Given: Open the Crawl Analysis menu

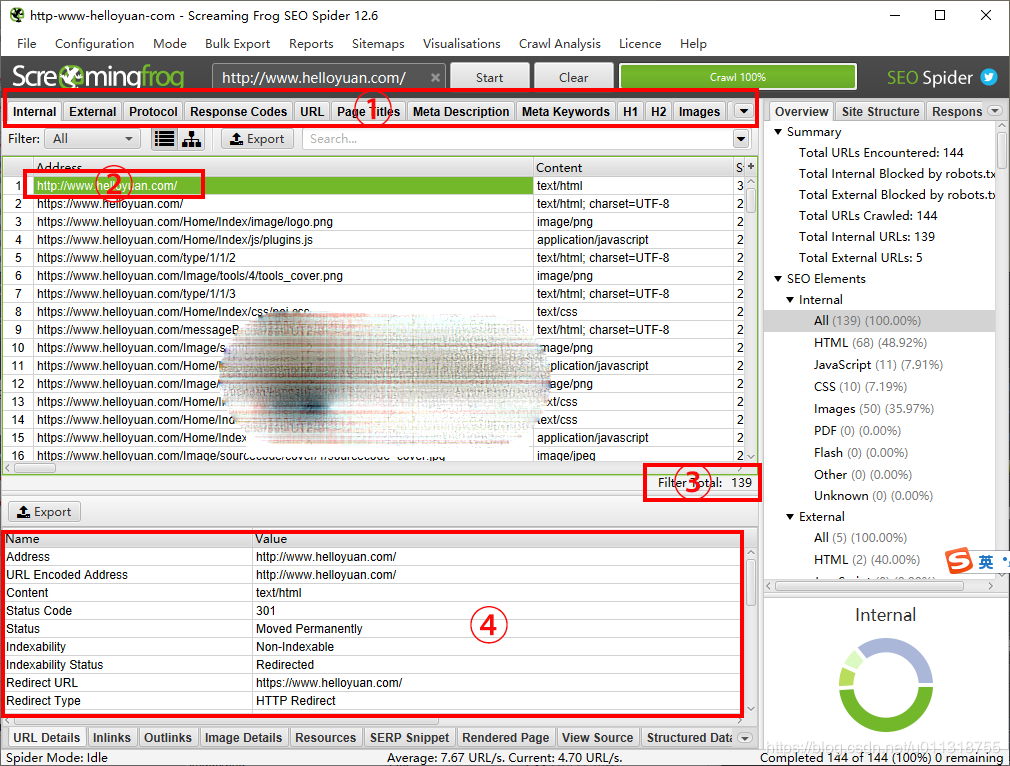Looking at the screenshot, I should [x=560, y=43].
